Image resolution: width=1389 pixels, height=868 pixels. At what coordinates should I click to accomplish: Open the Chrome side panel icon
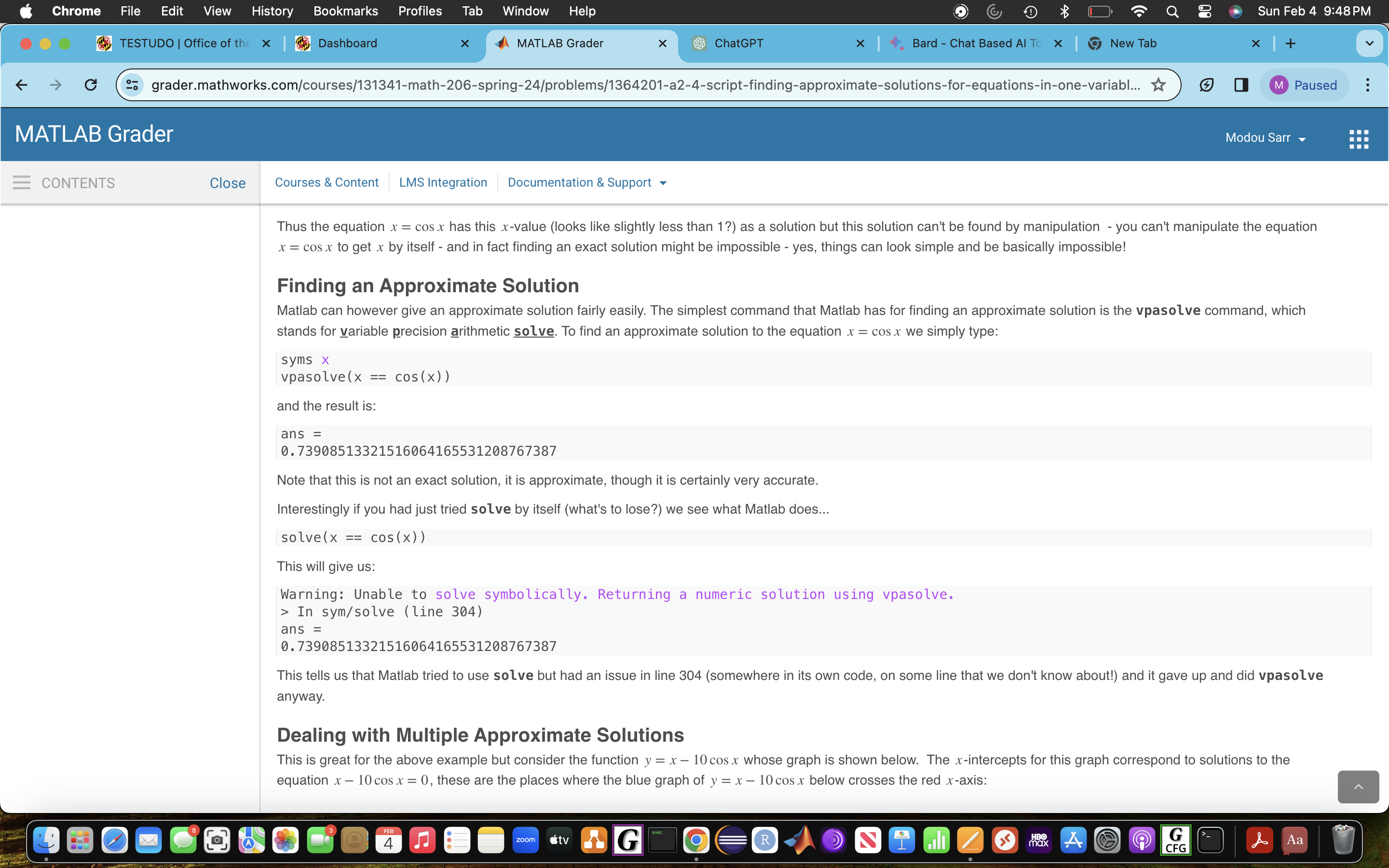[x=1241, y=85]
